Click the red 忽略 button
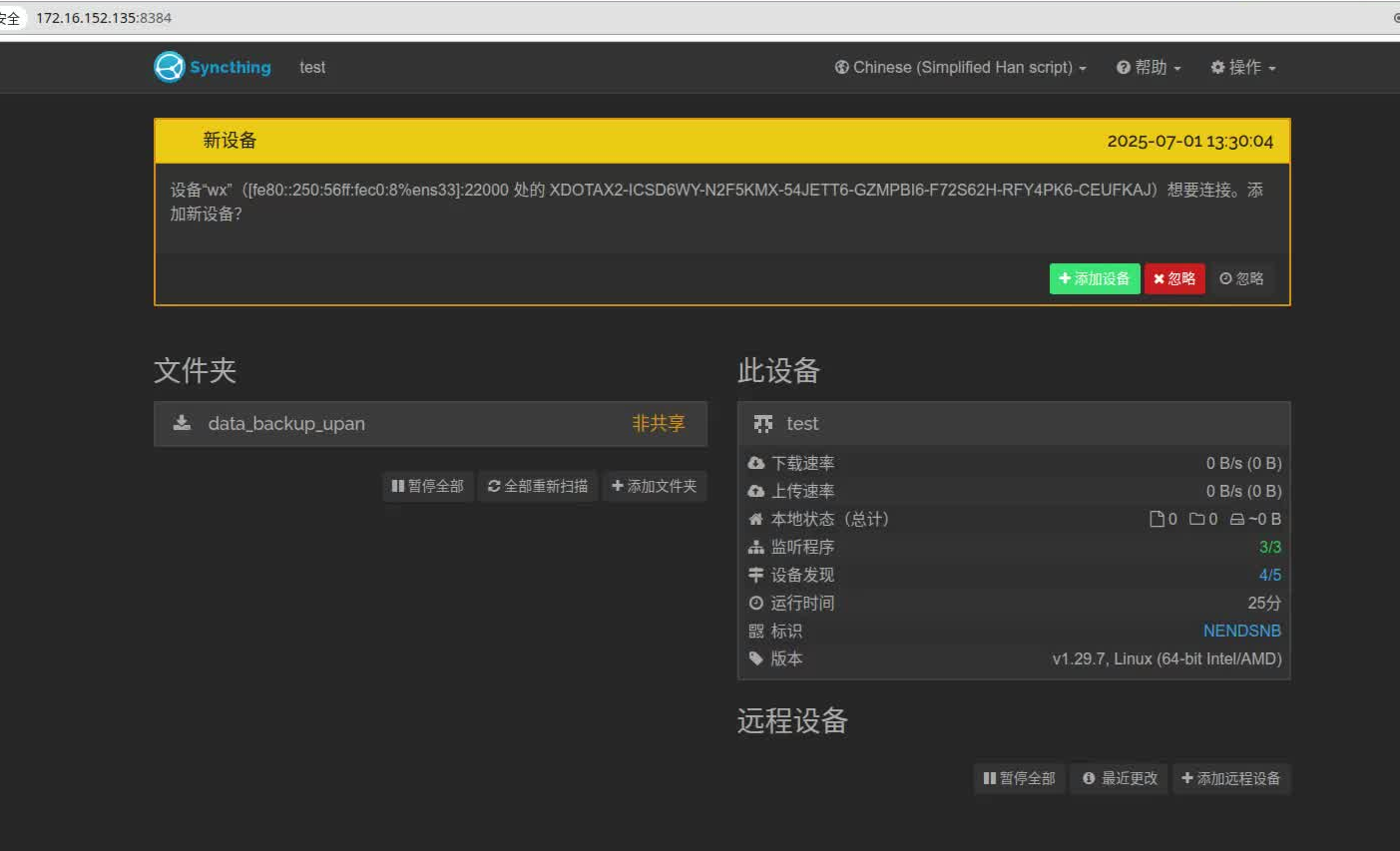 (x=1174, y=278)
